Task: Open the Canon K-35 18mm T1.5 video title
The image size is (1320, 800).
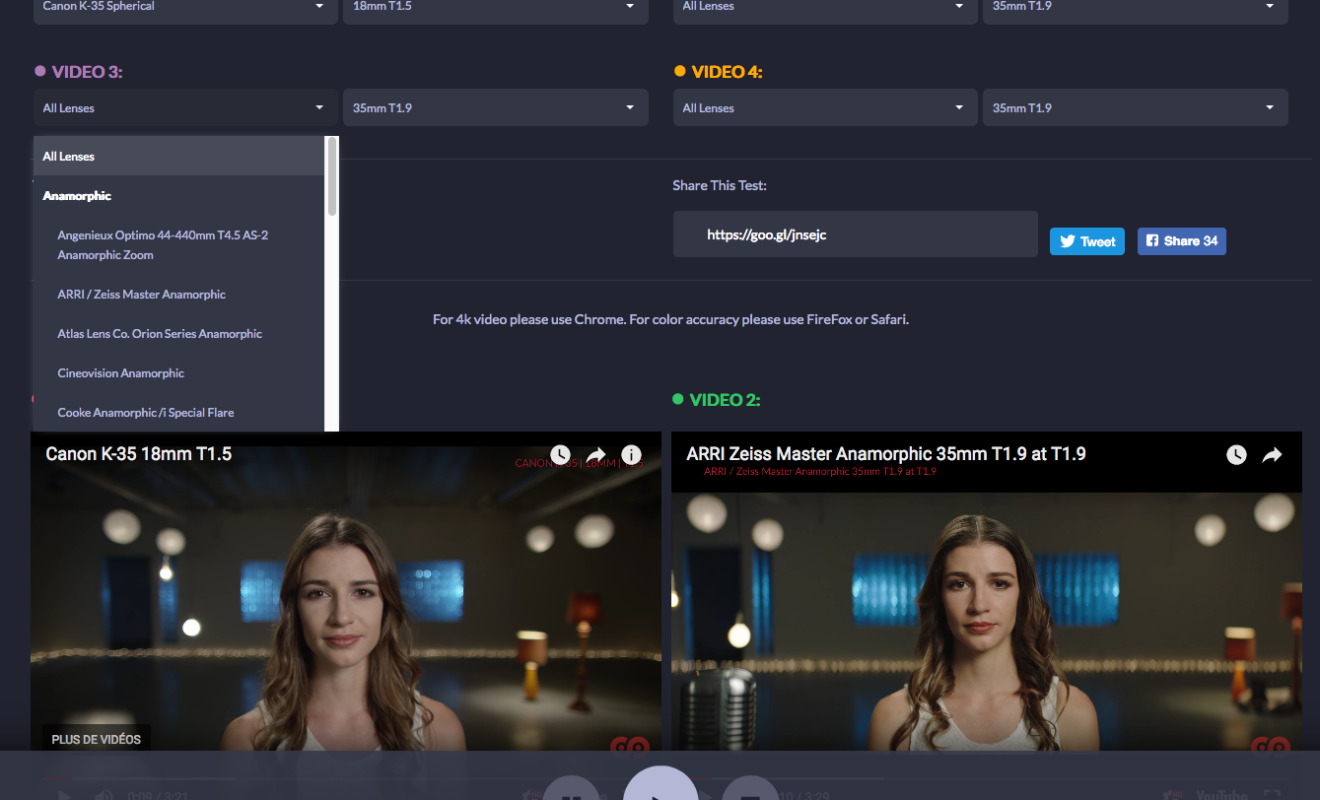Action: tap(139, 454)
